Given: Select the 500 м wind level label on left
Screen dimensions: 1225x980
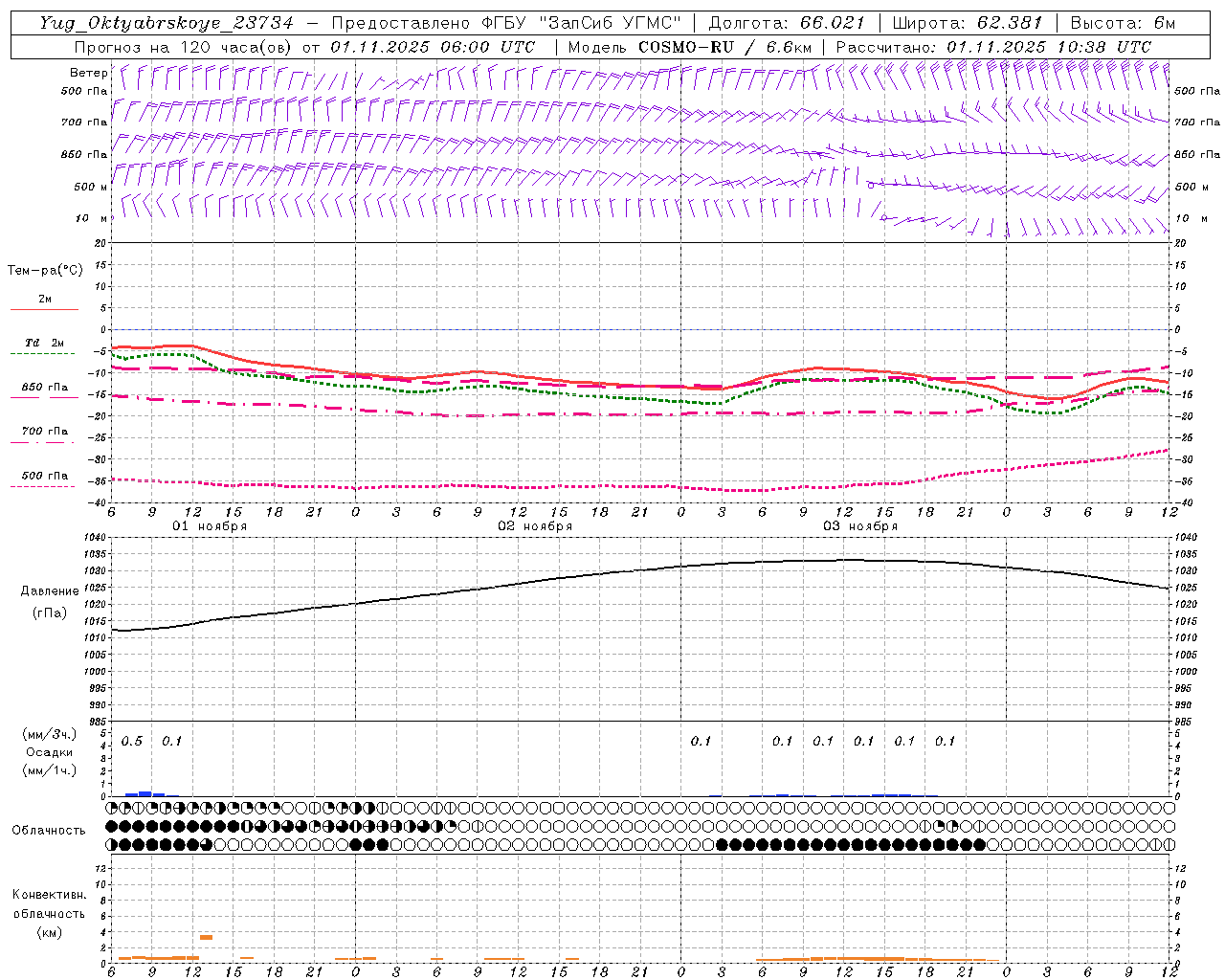Looking at the screenshot, I should (91, 187).
